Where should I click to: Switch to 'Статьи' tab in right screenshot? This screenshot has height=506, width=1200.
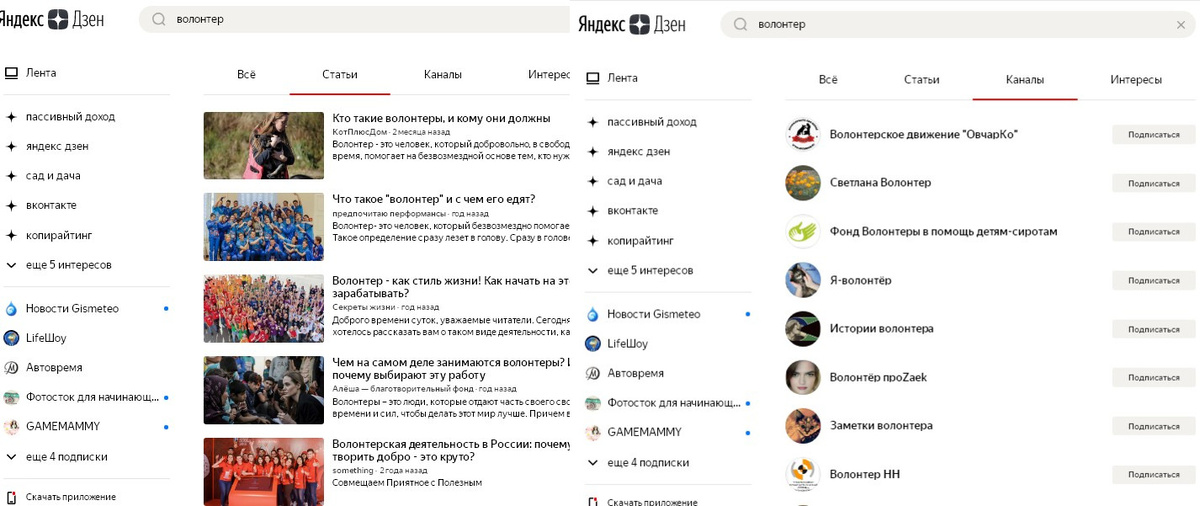pyautogui.click(x=922, y=80)
